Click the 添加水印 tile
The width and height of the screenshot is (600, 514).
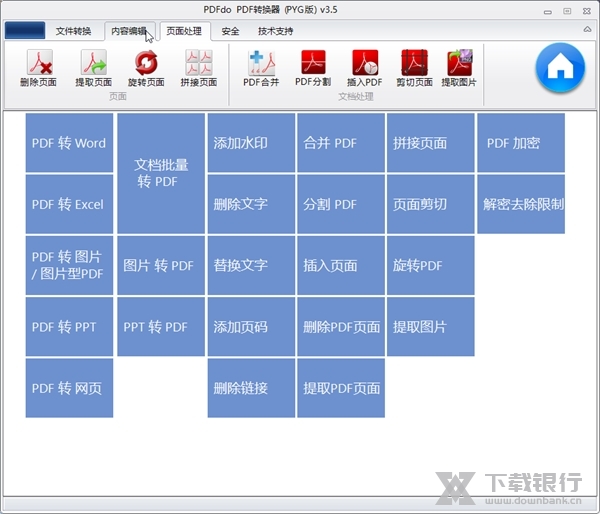point(251,143)
